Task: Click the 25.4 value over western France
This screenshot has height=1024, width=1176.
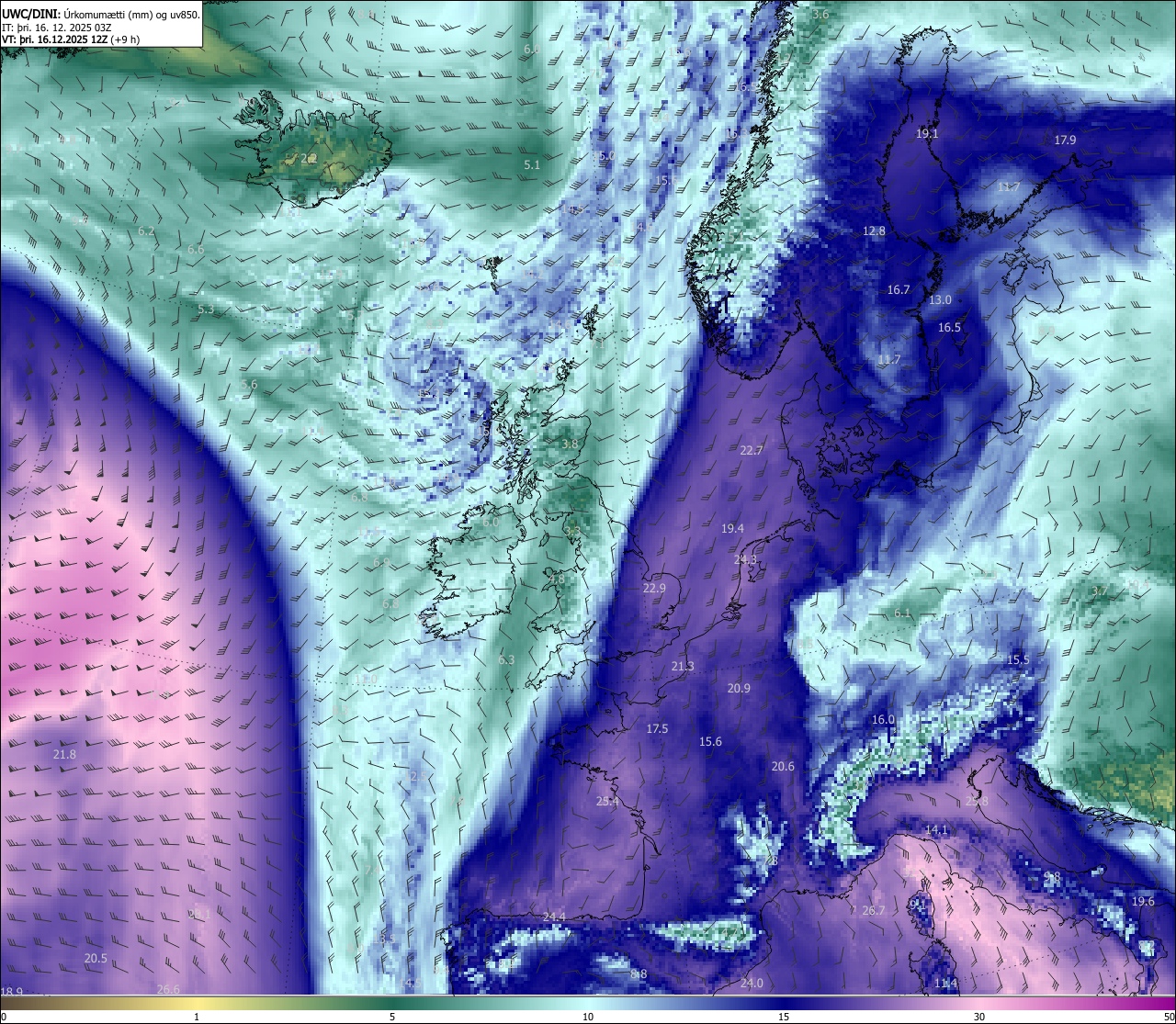Action: point(606,802)
